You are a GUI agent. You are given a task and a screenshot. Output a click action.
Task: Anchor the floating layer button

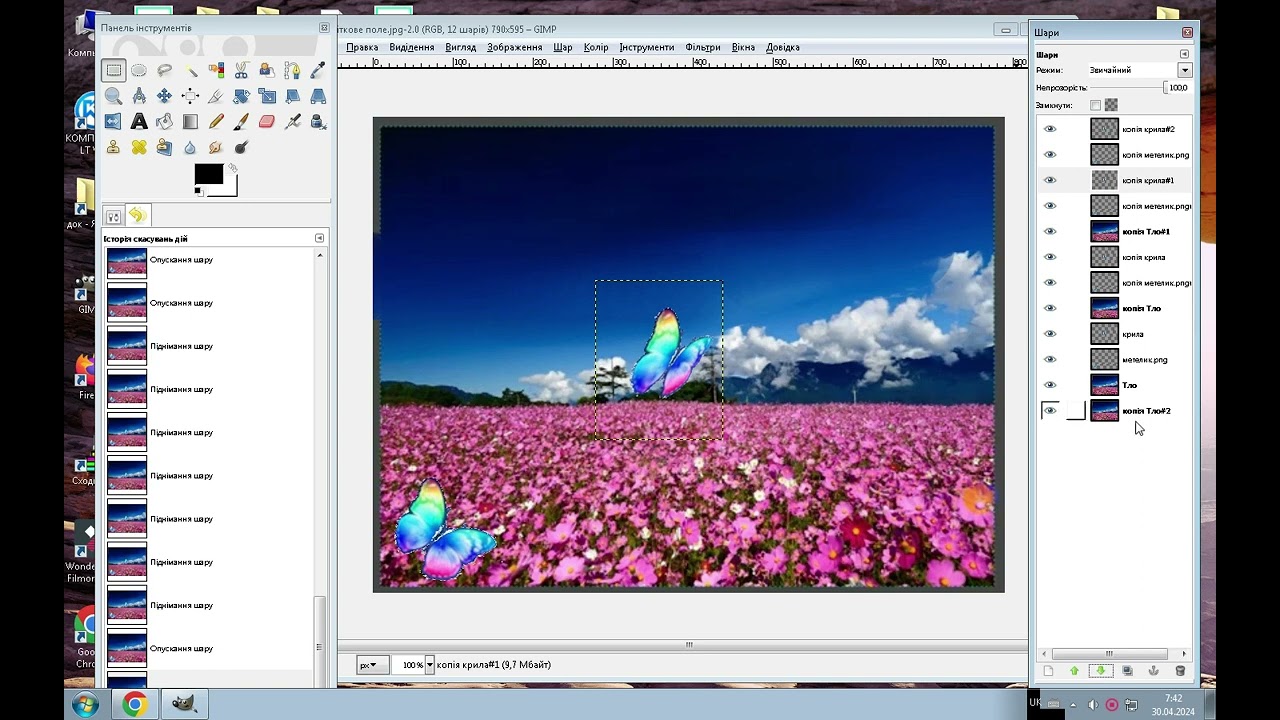[1153, 671]
